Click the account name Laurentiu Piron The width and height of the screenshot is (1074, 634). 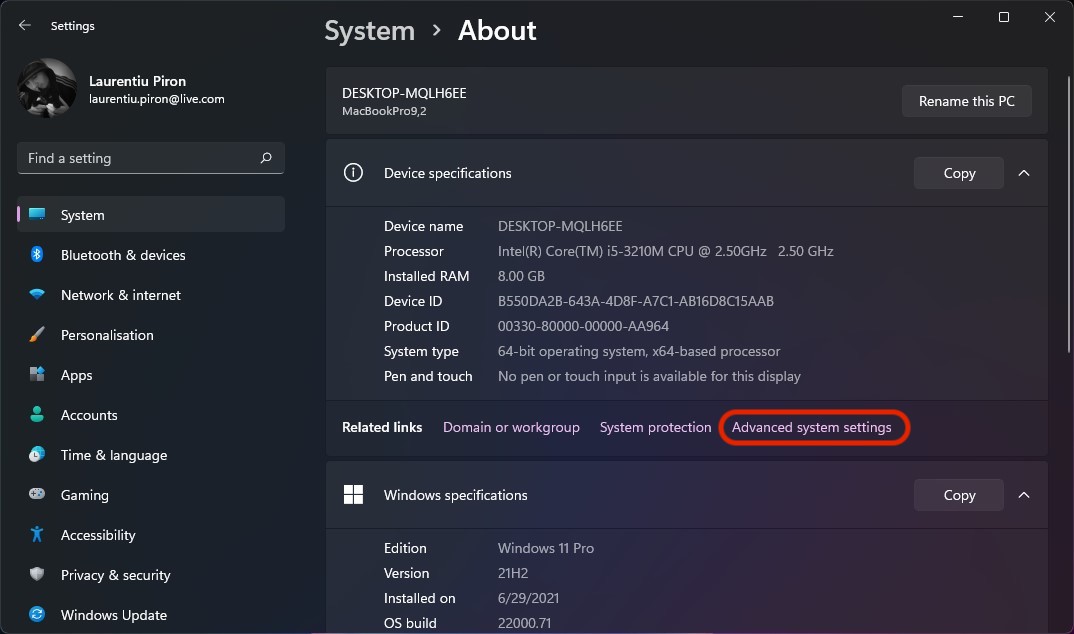138,81
